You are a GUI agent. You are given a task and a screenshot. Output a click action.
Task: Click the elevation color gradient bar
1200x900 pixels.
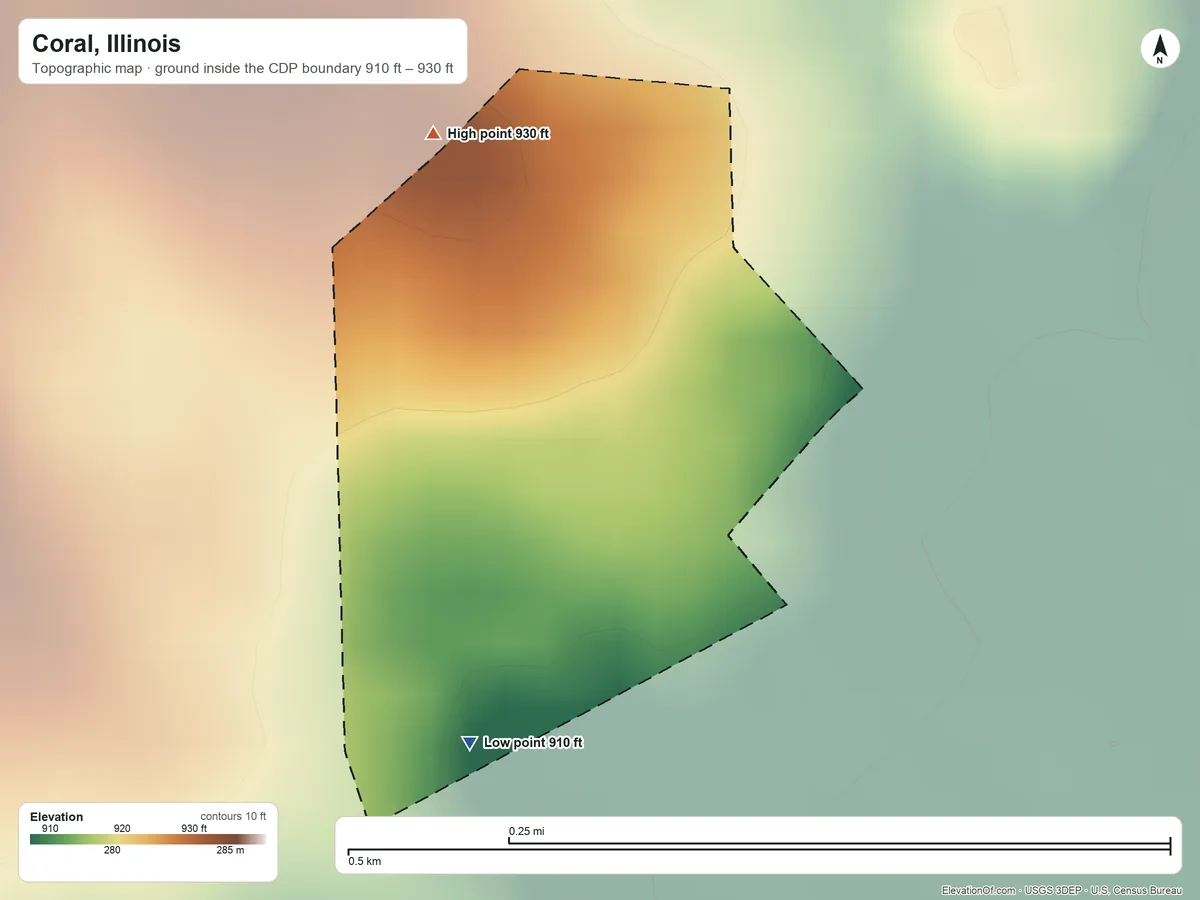point(148,839)
